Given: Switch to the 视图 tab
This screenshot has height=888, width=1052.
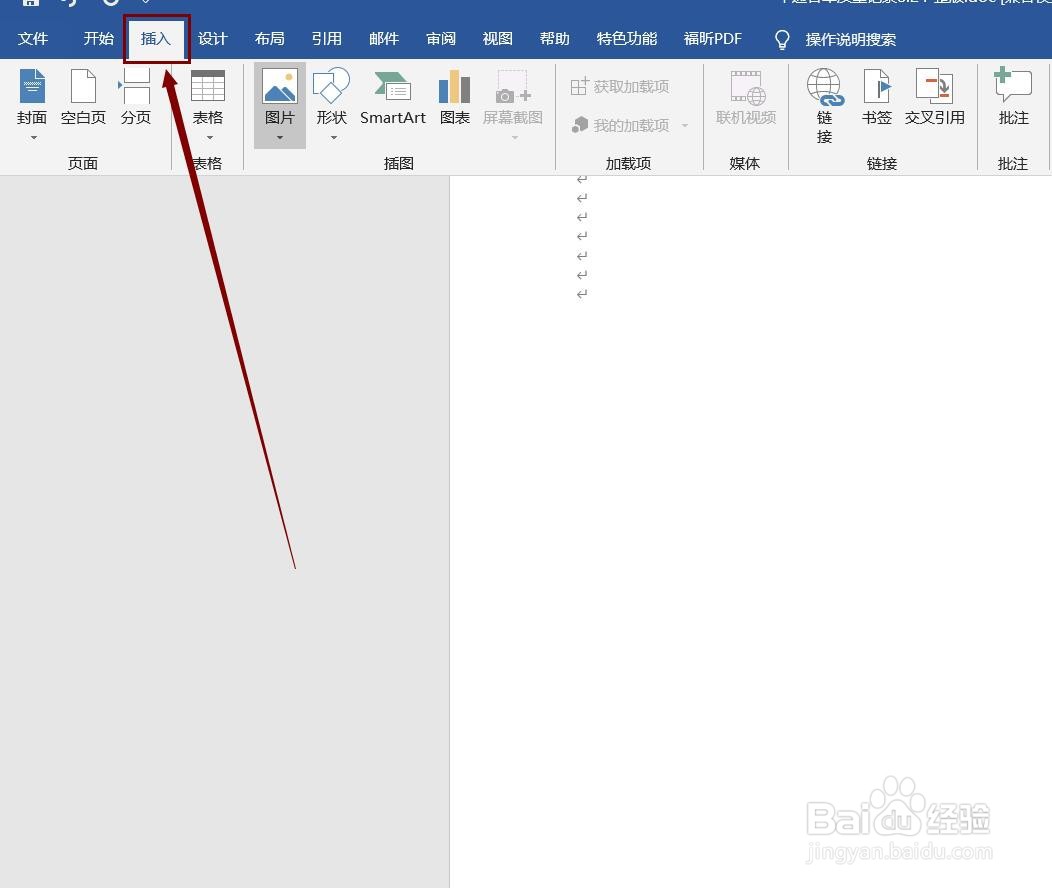Looking at the screenshot, I should pos(497,38).
